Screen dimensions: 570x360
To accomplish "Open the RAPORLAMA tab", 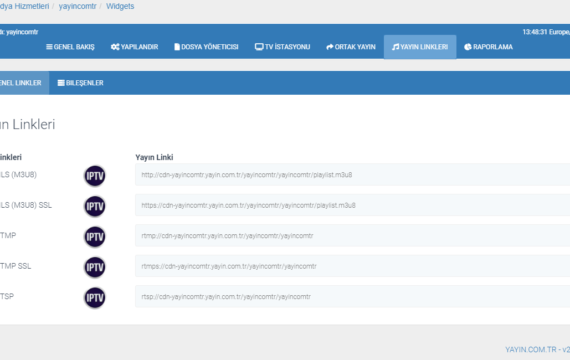I will coord(488,47).
